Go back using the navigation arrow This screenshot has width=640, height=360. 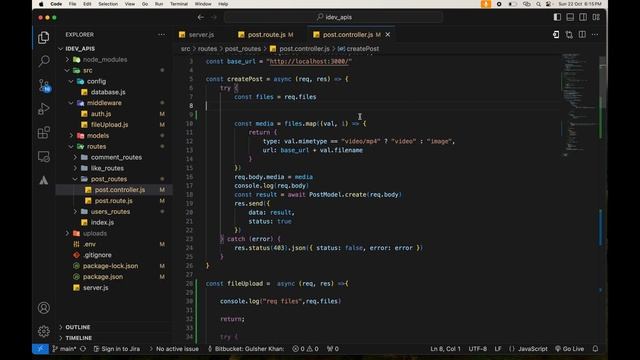[200, 17]
